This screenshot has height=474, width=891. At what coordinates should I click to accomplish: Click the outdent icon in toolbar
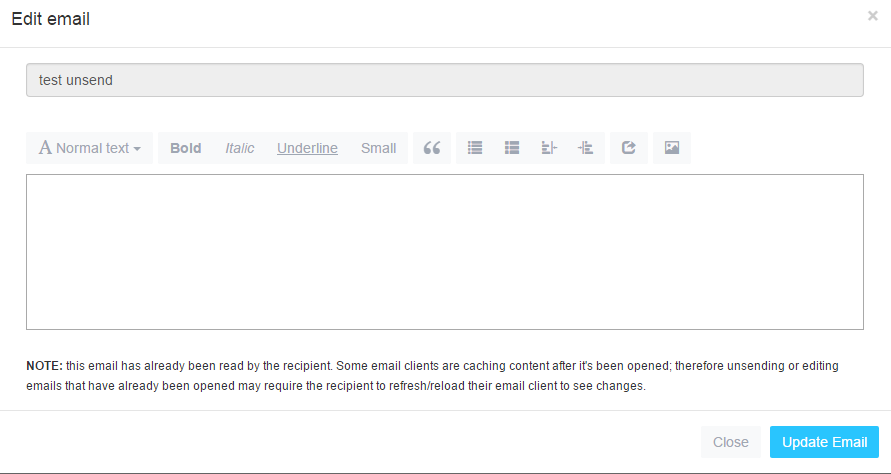(549, 148)
